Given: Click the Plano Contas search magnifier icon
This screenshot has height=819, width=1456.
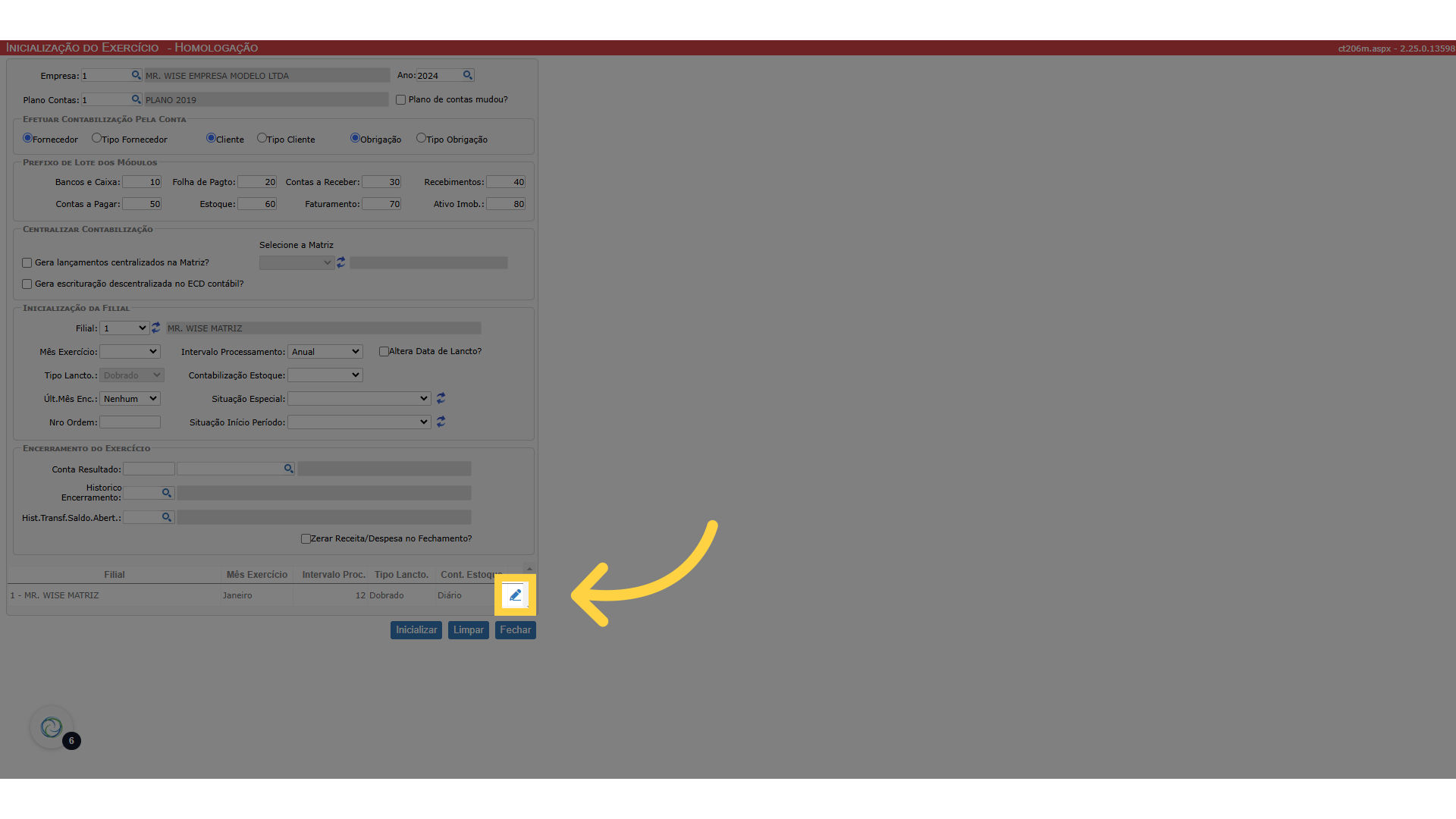Looking at the screenshot, I should 136,99.
